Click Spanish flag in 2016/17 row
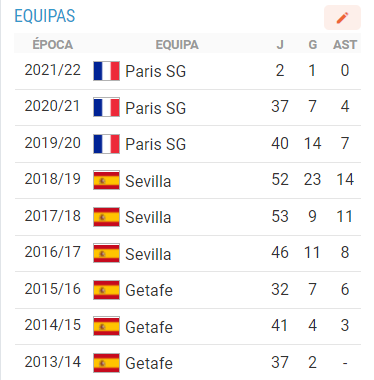Image resolution: width=374 pixels, height=380 pixels. [106, 253]
